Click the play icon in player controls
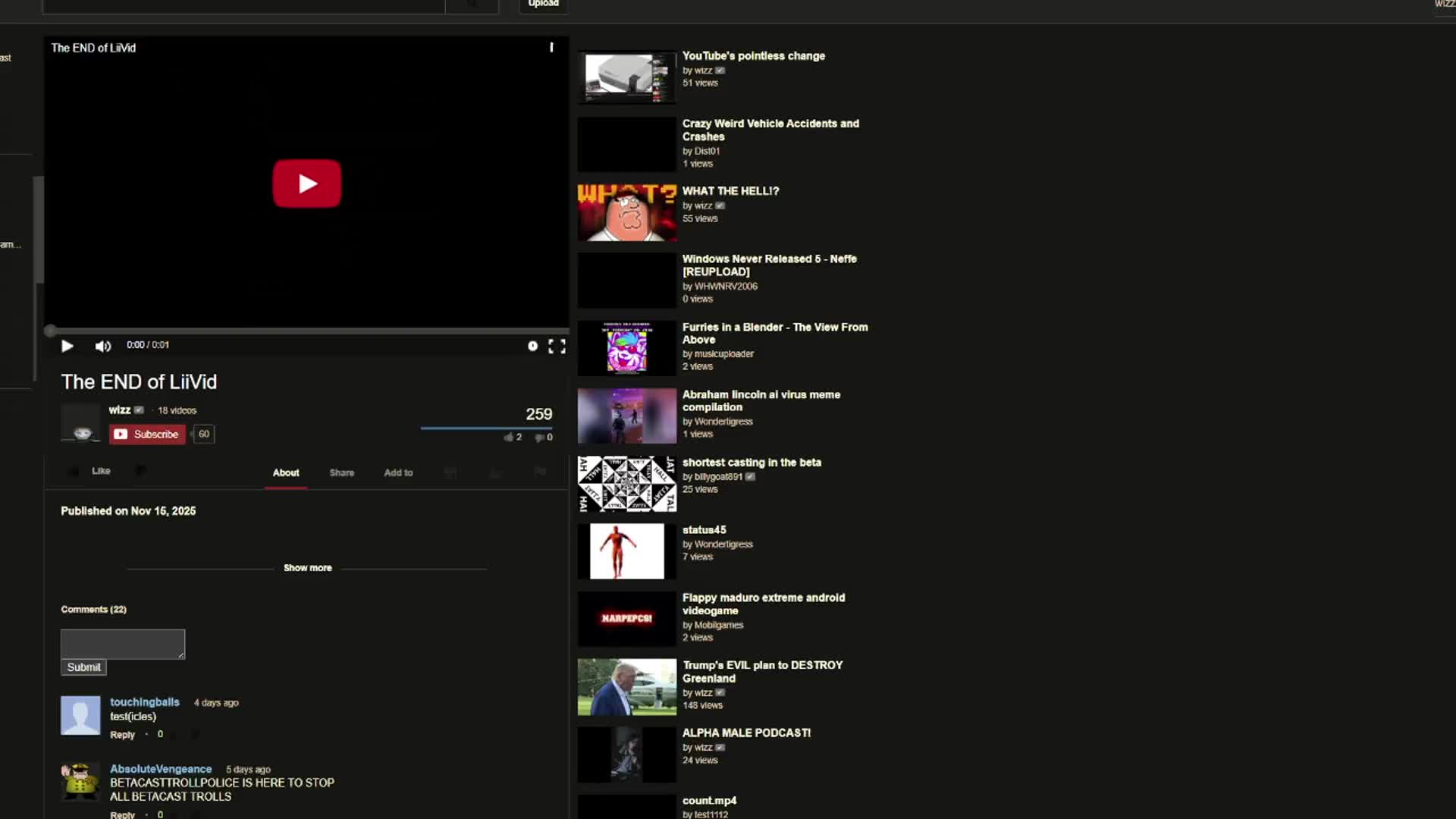This screenshot has width=1456, height=819. (67, 347)
